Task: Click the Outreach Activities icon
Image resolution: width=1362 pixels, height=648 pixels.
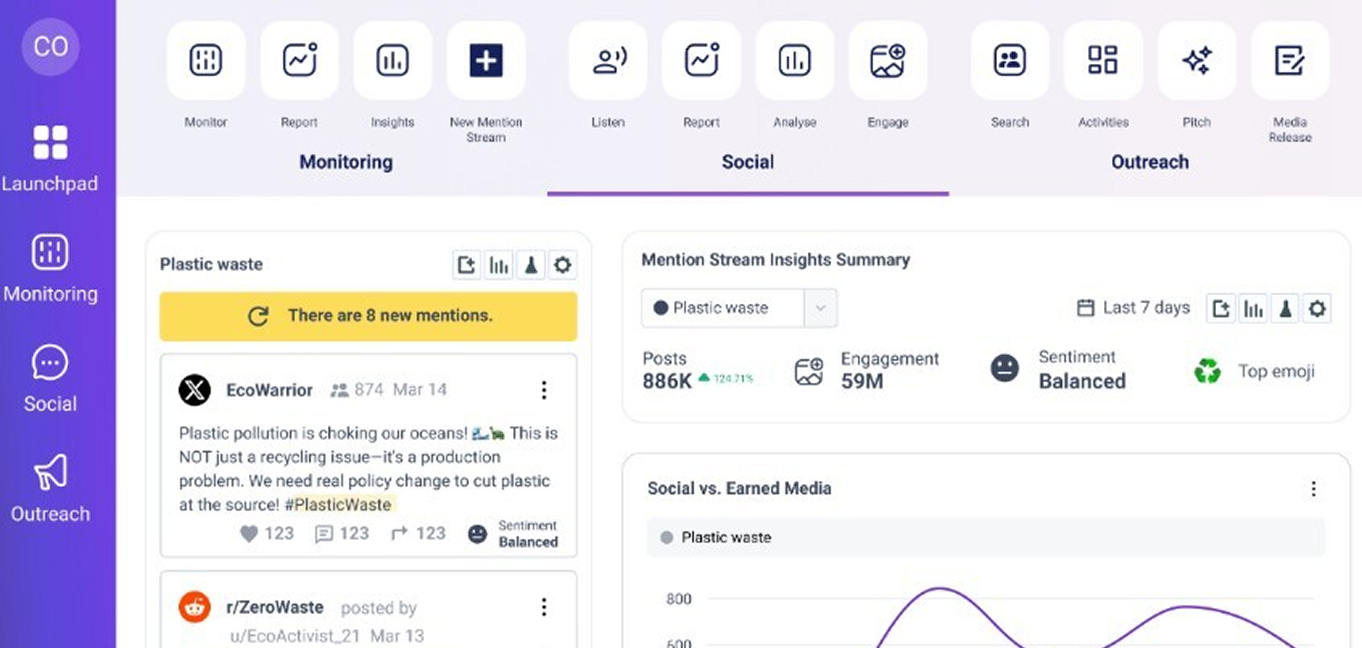Action: [x=1102, y=62]
